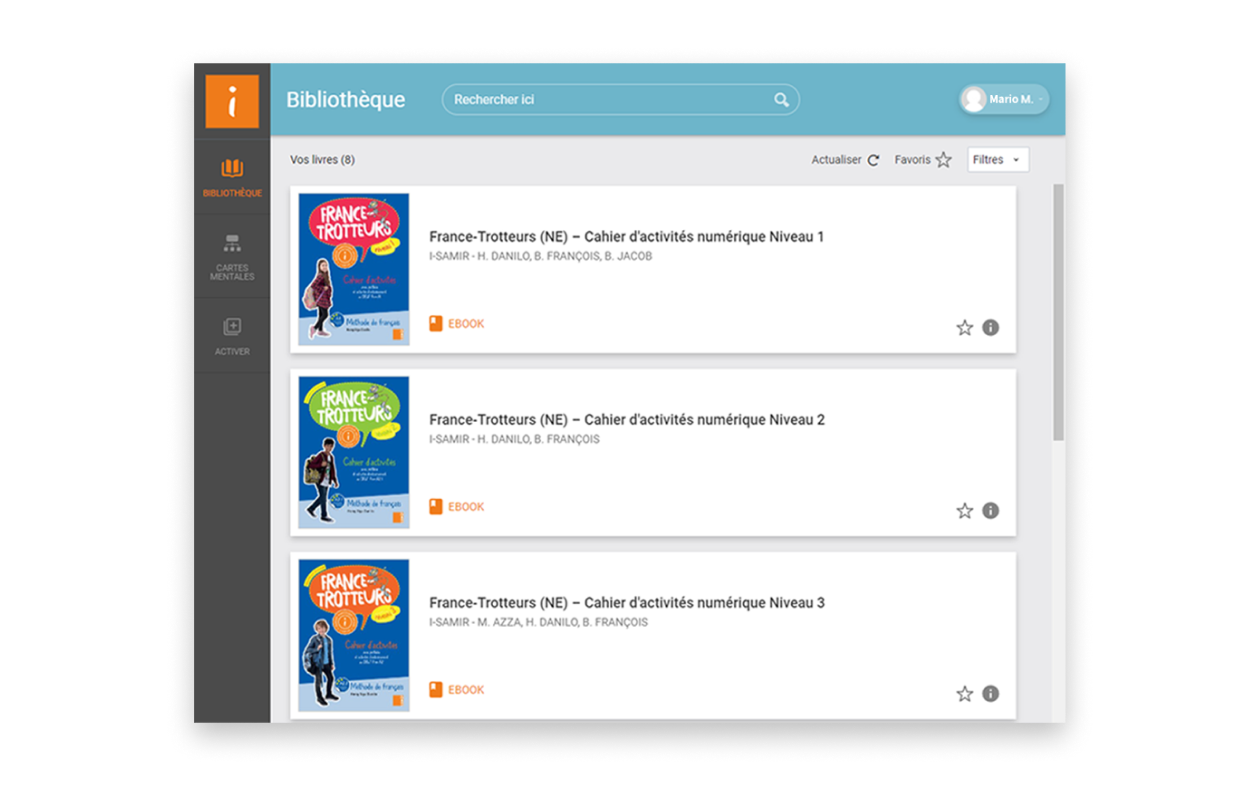
Task: Open Cartes Mentales in the sidebar
Action: pos(232,256)
